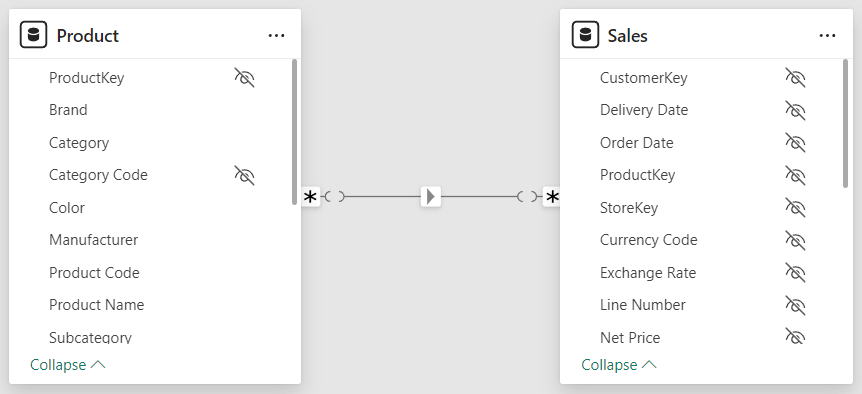Click the Product table database icon
Image resolution: width=862 pixels, height=394 pixels.
[x=34, y=35]
